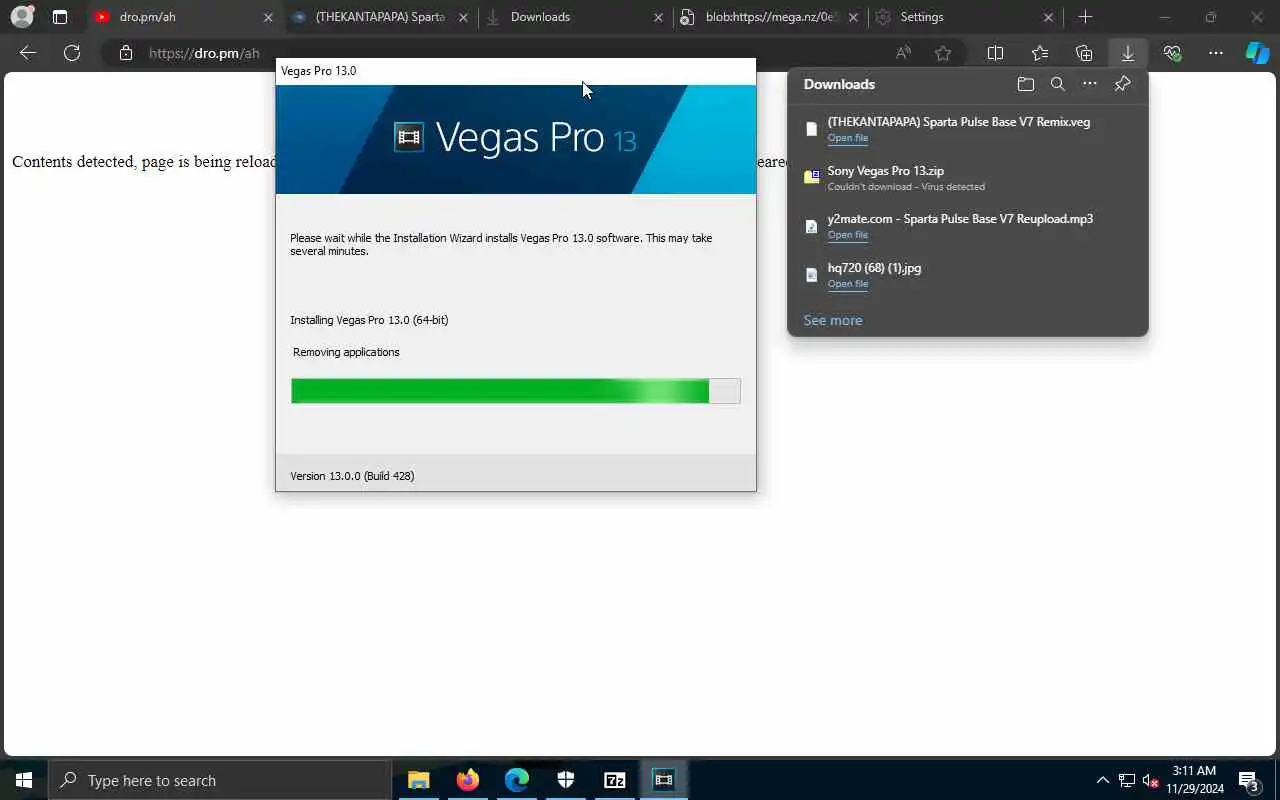Click the Type here to search box
1280x800 pixels.
click(220, 780)
